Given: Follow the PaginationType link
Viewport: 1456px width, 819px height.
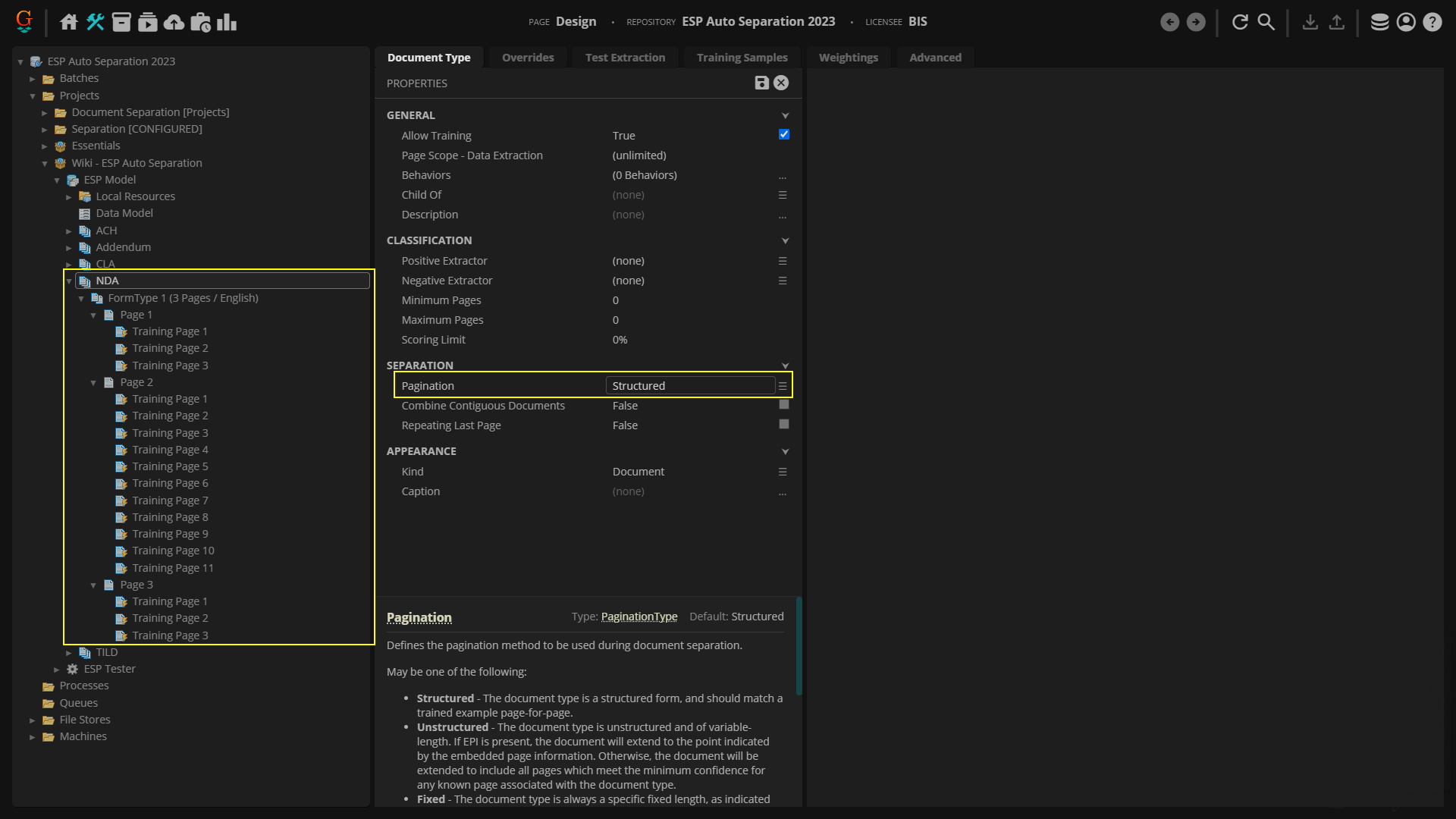Looking at the screenshot, I should [639, 617].
